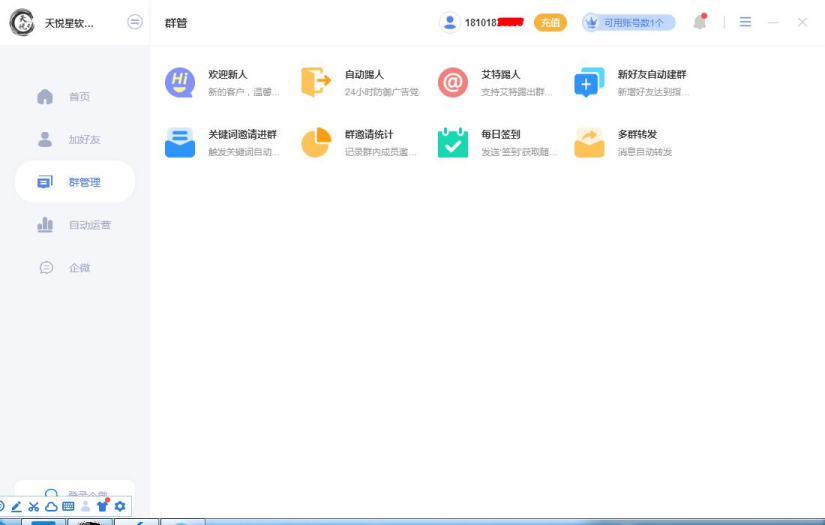Click the scissors icon in the floating toolbar

click(33, 507)
